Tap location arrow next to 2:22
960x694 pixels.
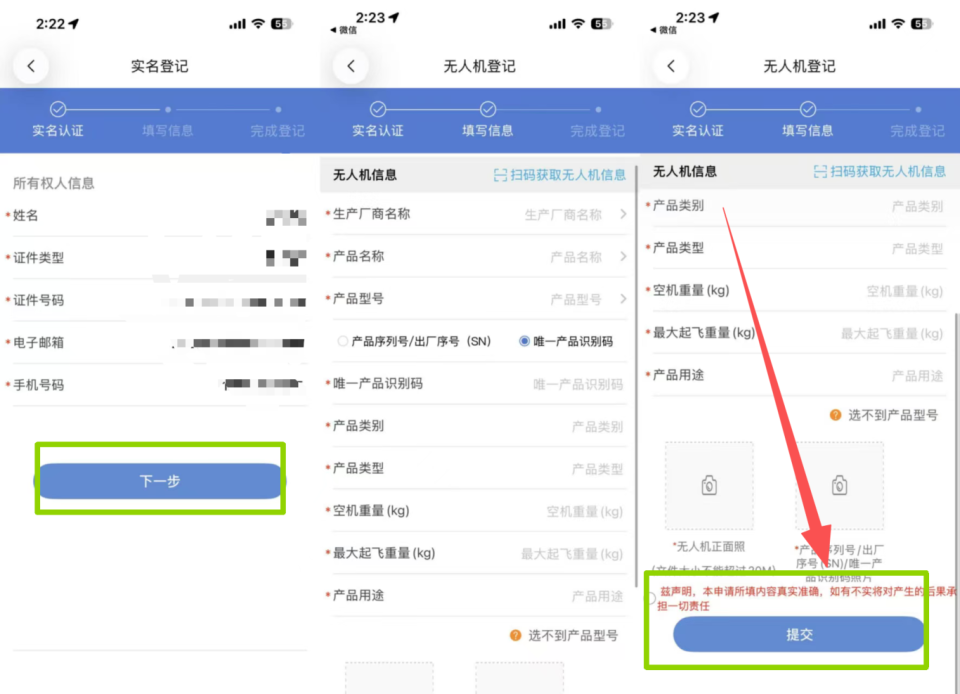74,23
